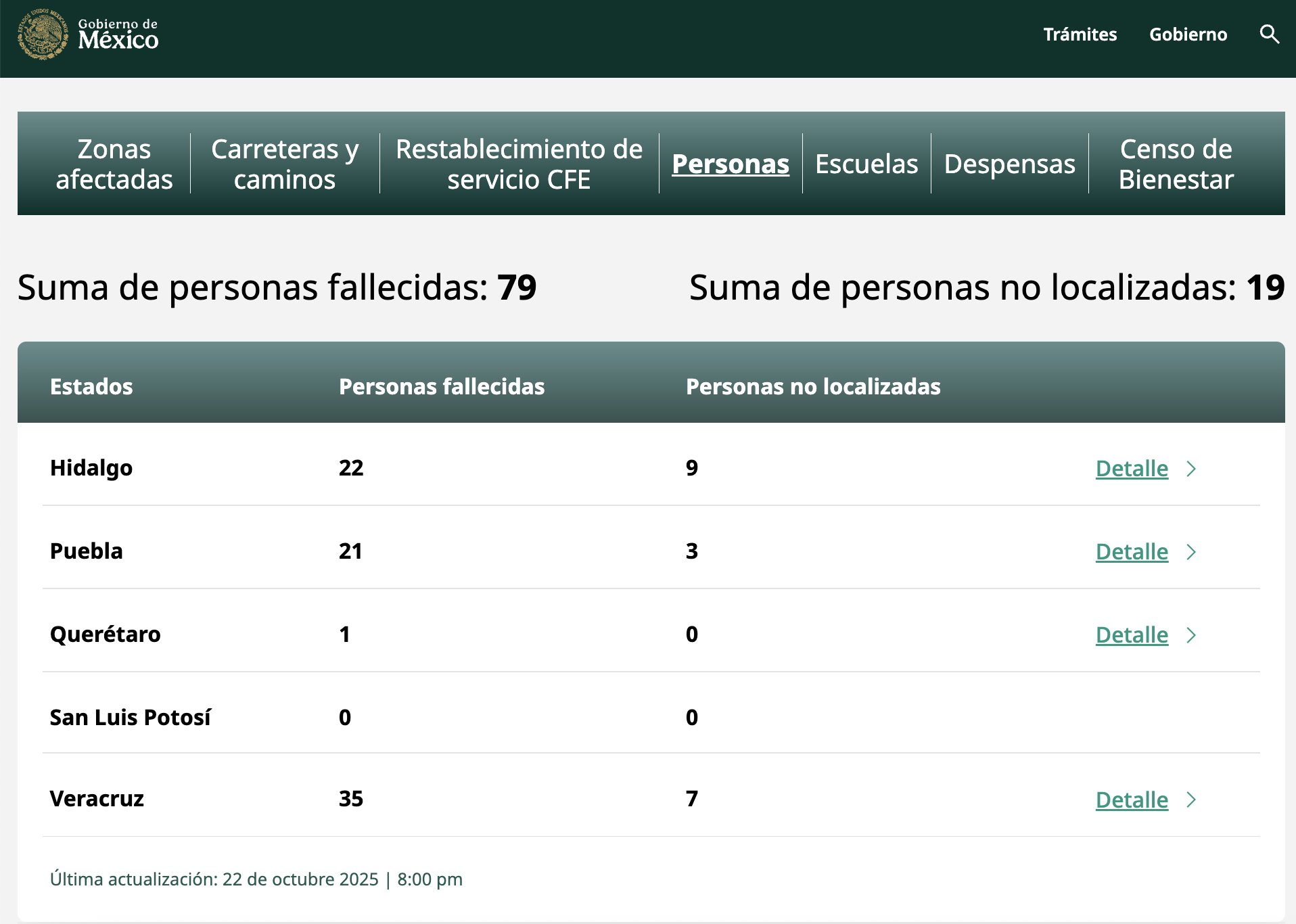Open Detalle link for Puebla
This screenshot has height=924, width=1296.
[x=1132, y=552]
